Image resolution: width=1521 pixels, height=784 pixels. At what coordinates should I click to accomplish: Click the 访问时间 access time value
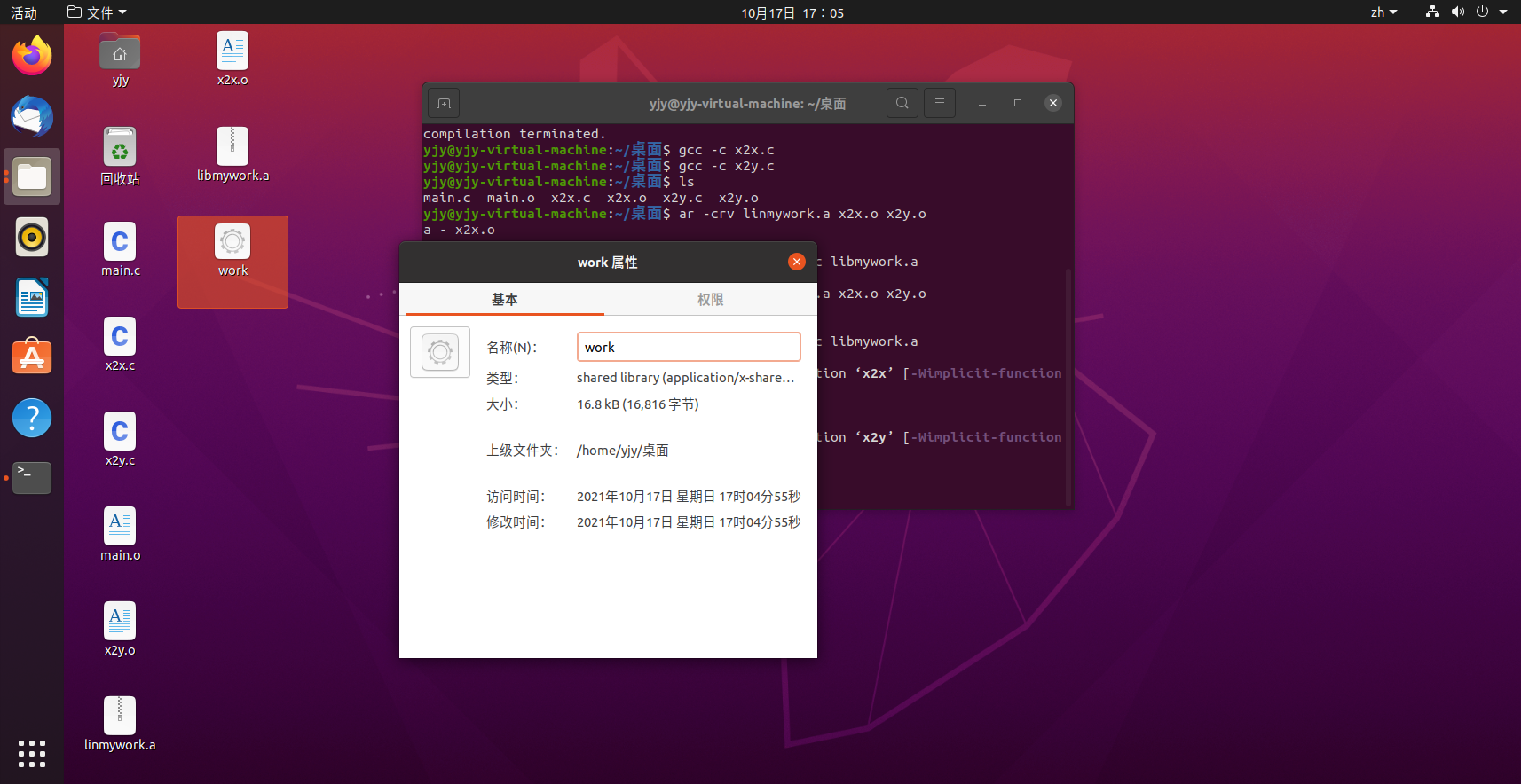tap(689, 497)
